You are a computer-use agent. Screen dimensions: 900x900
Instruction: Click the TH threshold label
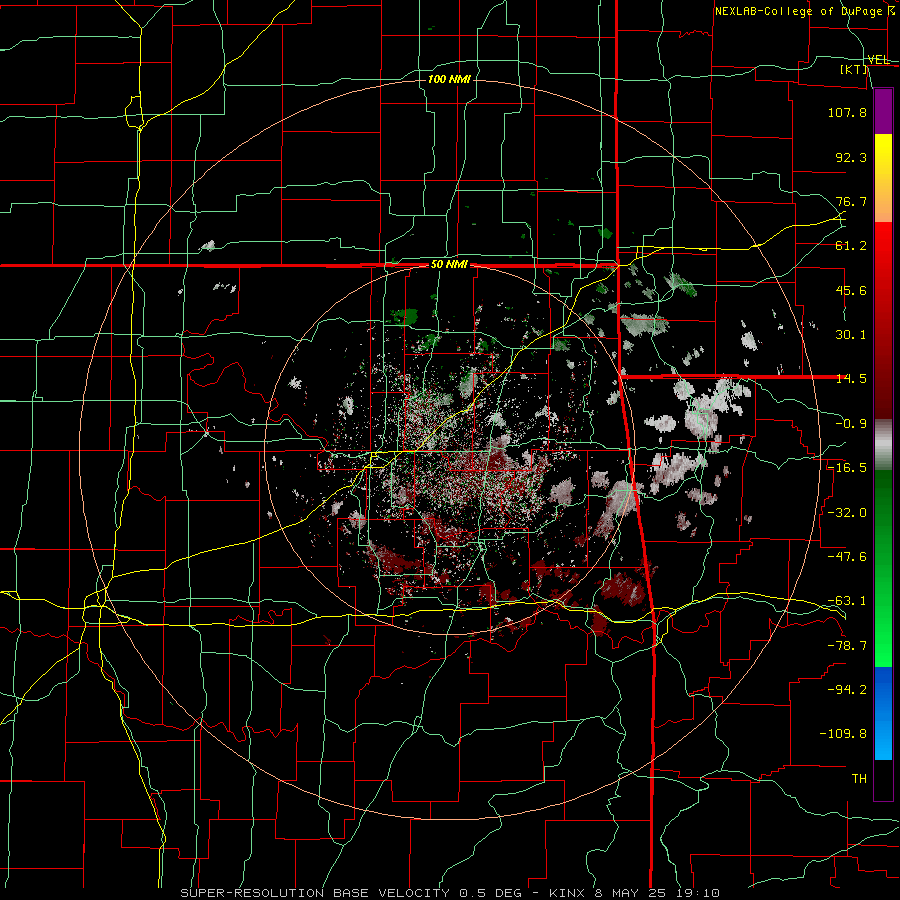859,779
